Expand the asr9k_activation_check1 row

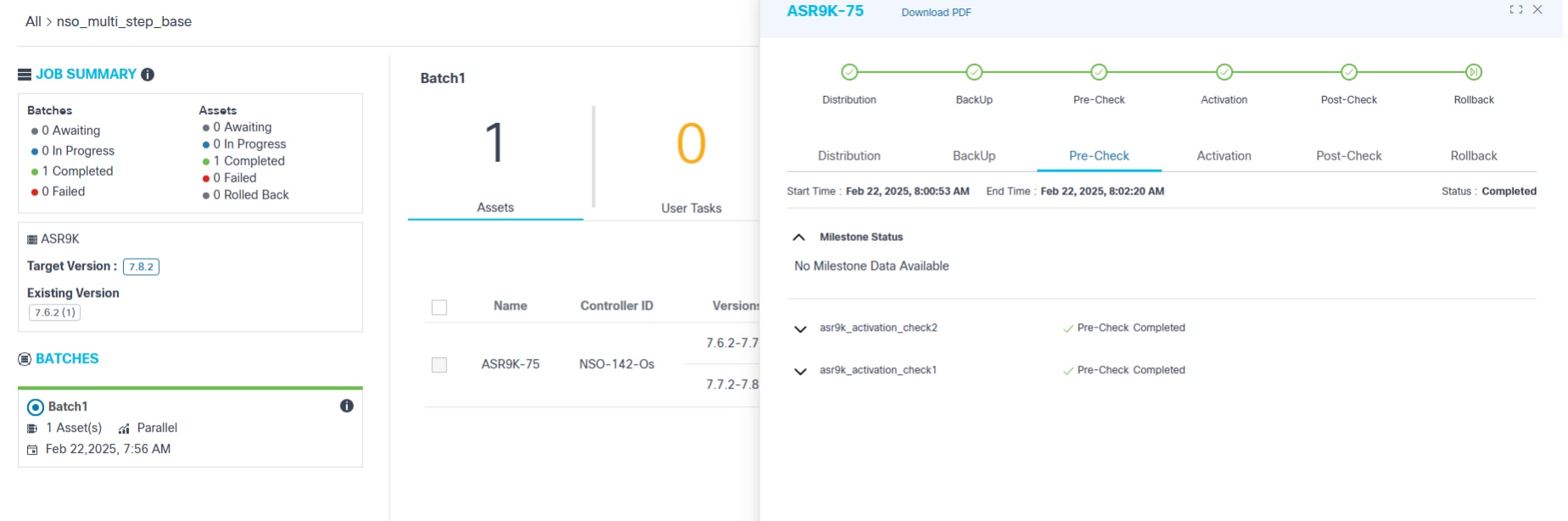(x=800, y=372)
